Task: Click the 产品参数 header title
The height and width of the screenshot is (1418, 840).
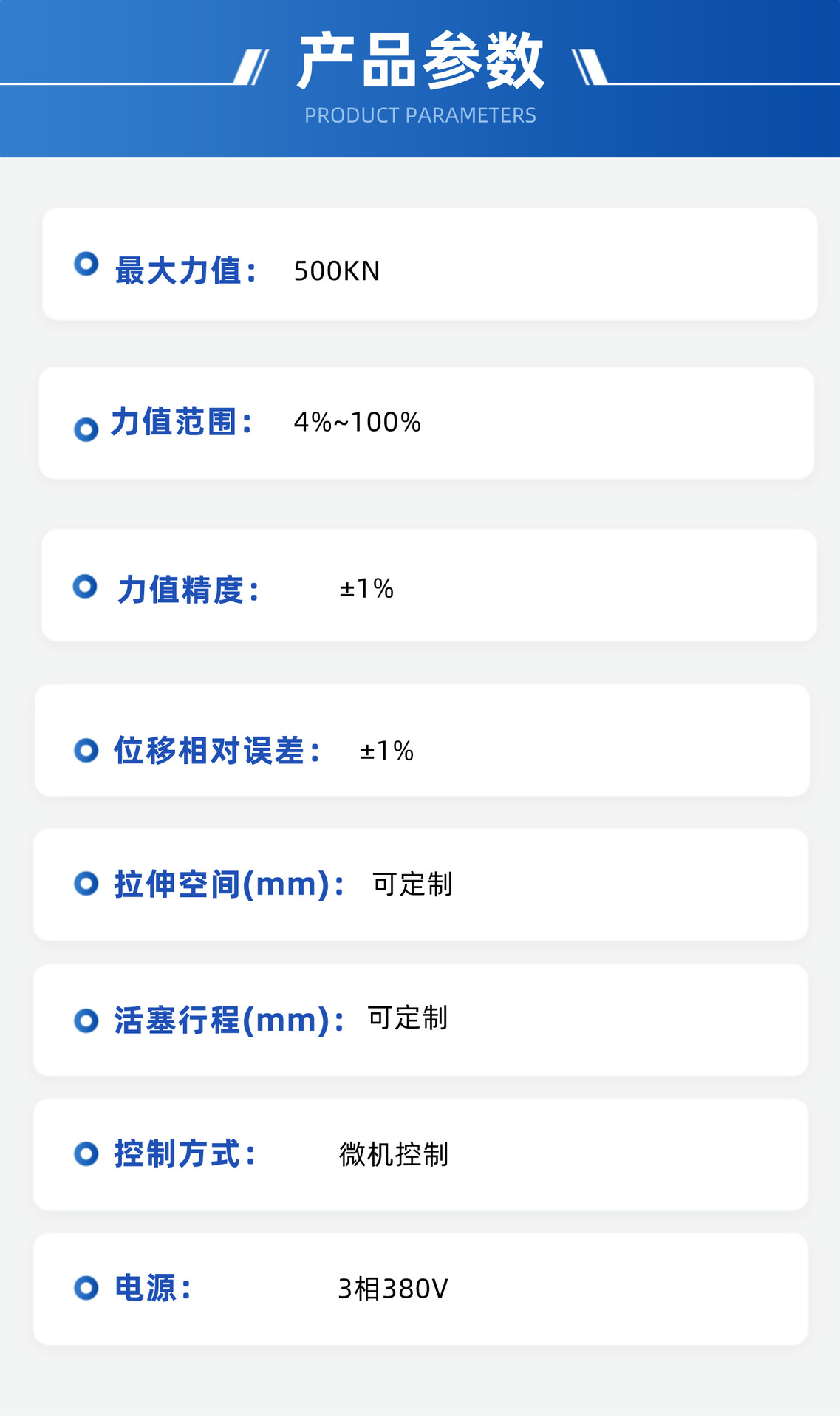Action: (420, 62)
